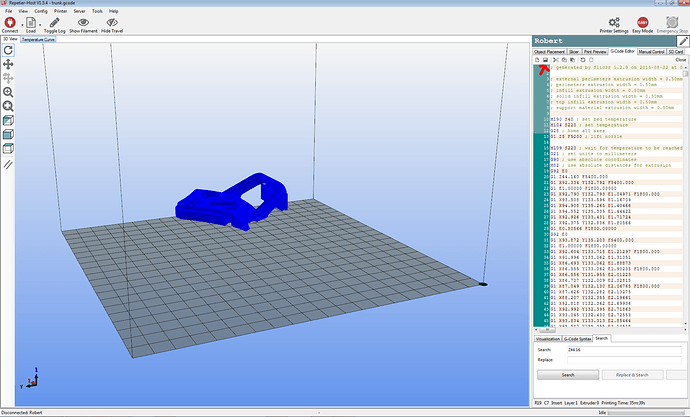The image size is (690, 417).
Task: Click the blue 3D model in viewport
Action: click(232, 201)
